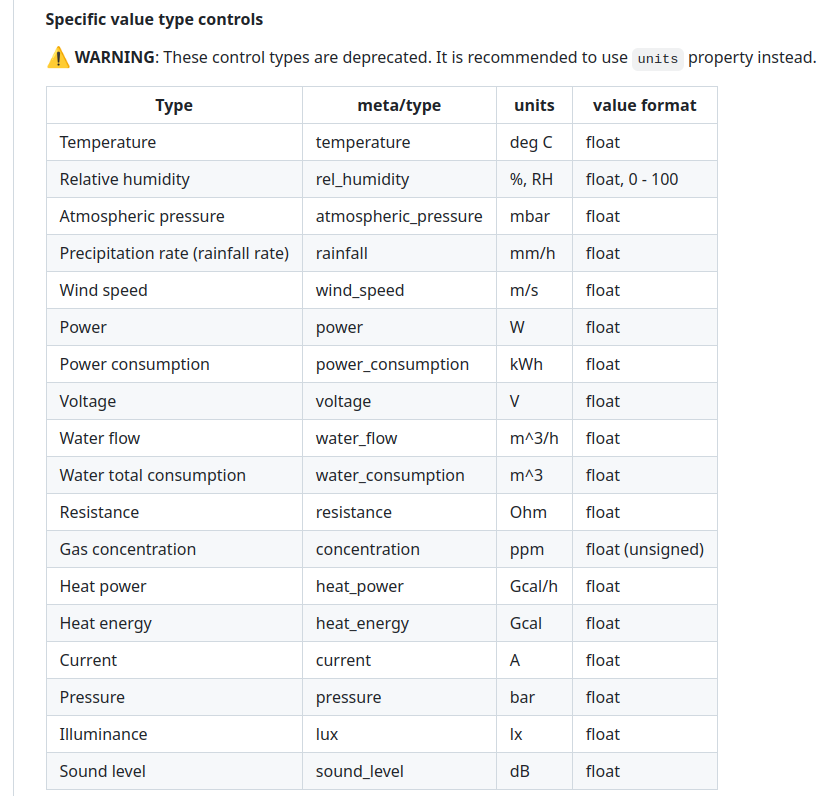This screenshot has height=796, width=840.
Task: Click the 'sound_level' meta/type cell
Action: tap(359, 771)
